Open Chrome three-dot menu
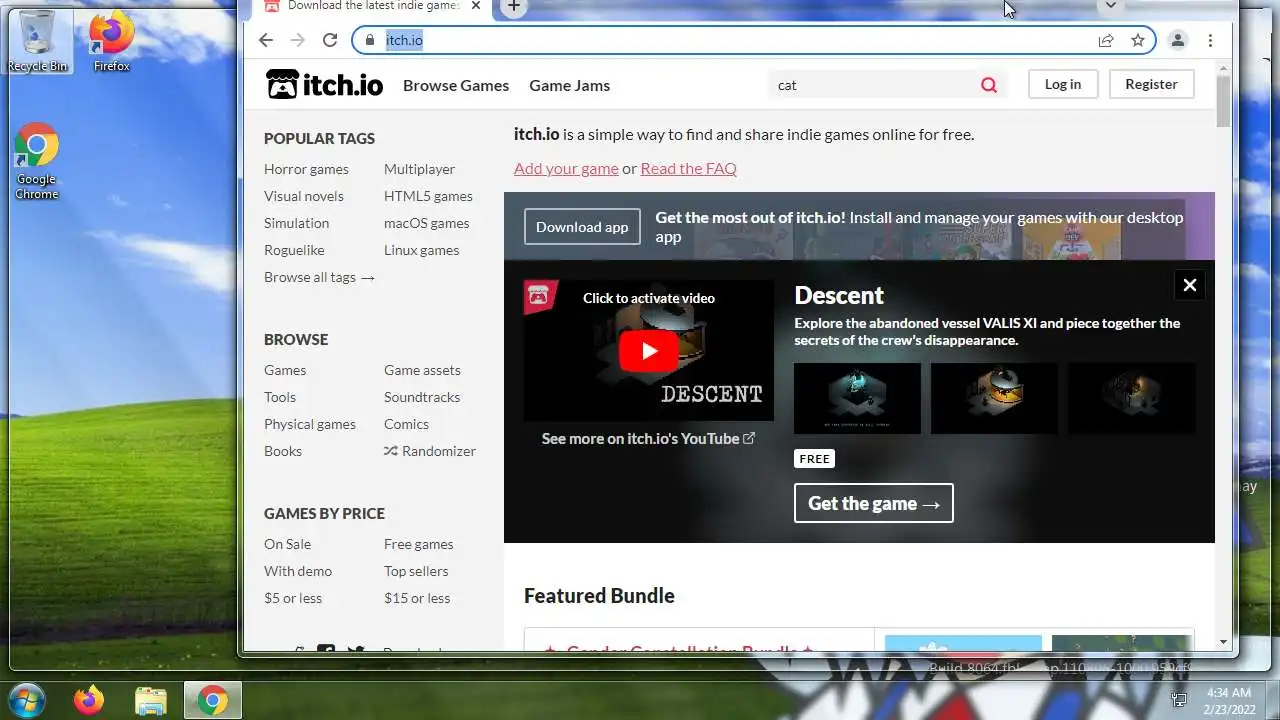 pyautogui.click(x=1210, y=40)
